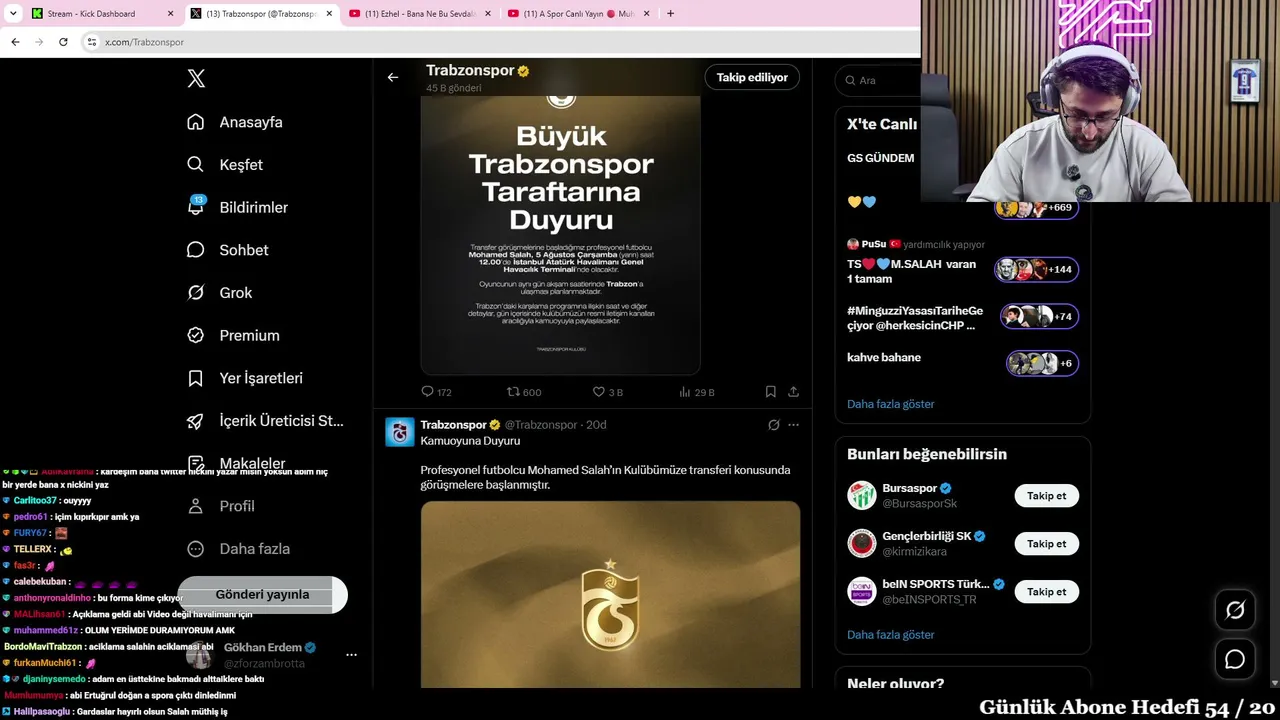Click the Trabzonspor verified badge in header
This screenshot has width=1280, height=720.
[x=523, y=71]
